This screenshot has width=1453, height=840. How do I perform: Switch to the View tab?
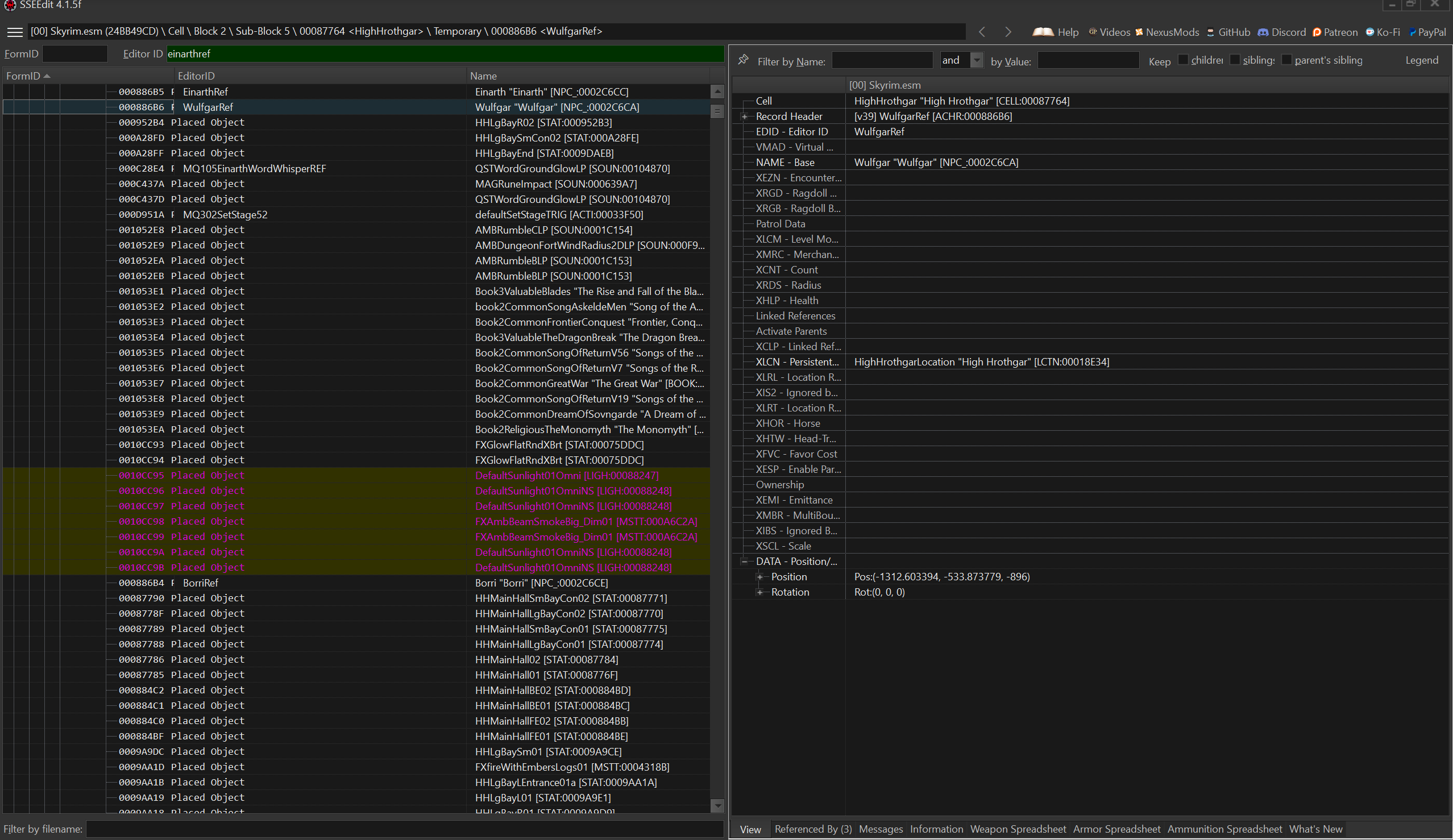pos(750,829)
